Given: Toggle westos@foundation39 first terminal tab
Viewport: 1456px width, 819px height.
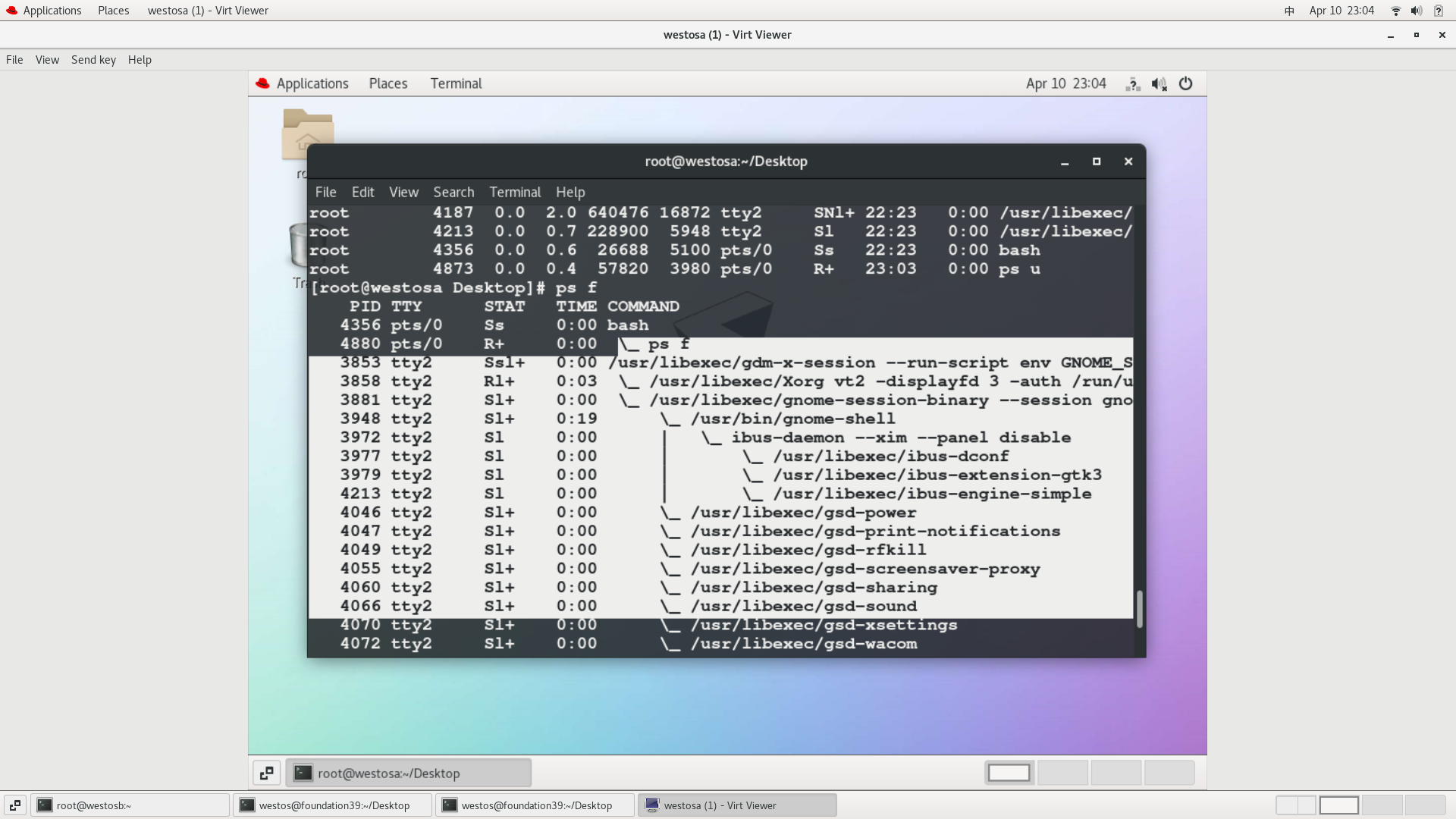Looking at the screenshot, I should coord(334,805).
